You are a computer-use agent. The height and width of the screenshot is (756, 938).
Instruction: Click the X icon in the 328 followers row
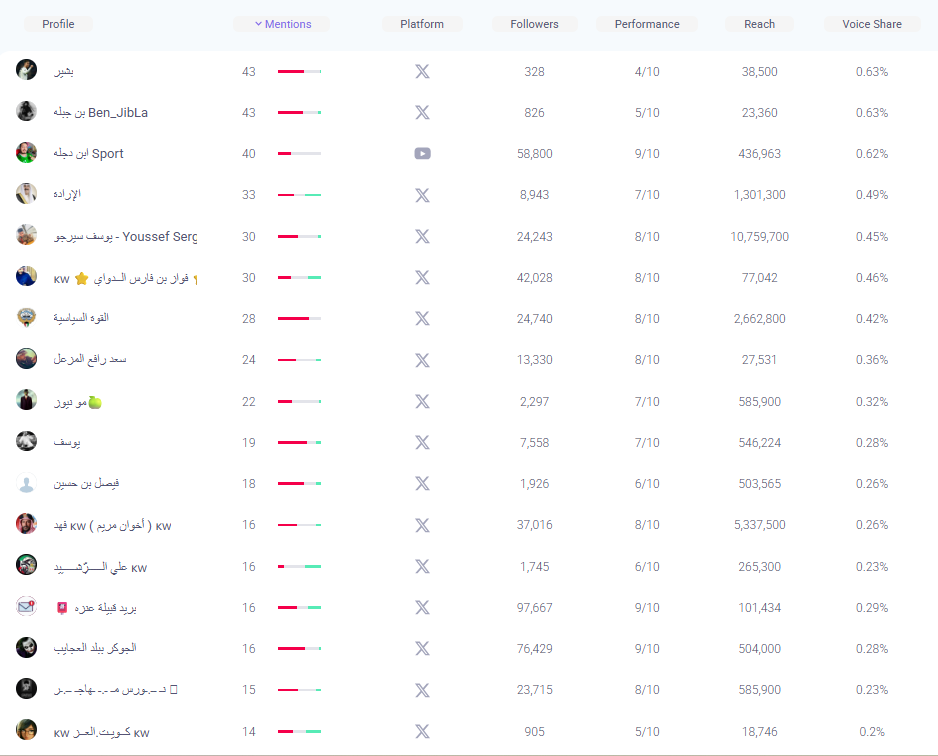(x=422, y=72)
